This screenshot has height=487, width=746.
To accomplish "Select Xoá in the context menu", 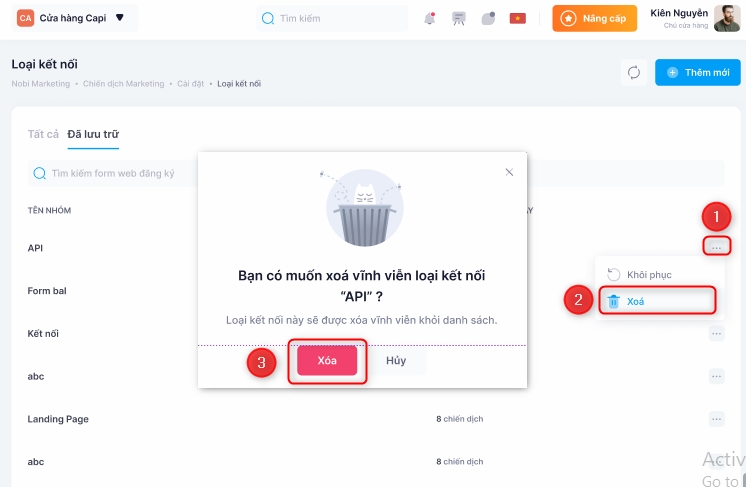I will 636,301.
